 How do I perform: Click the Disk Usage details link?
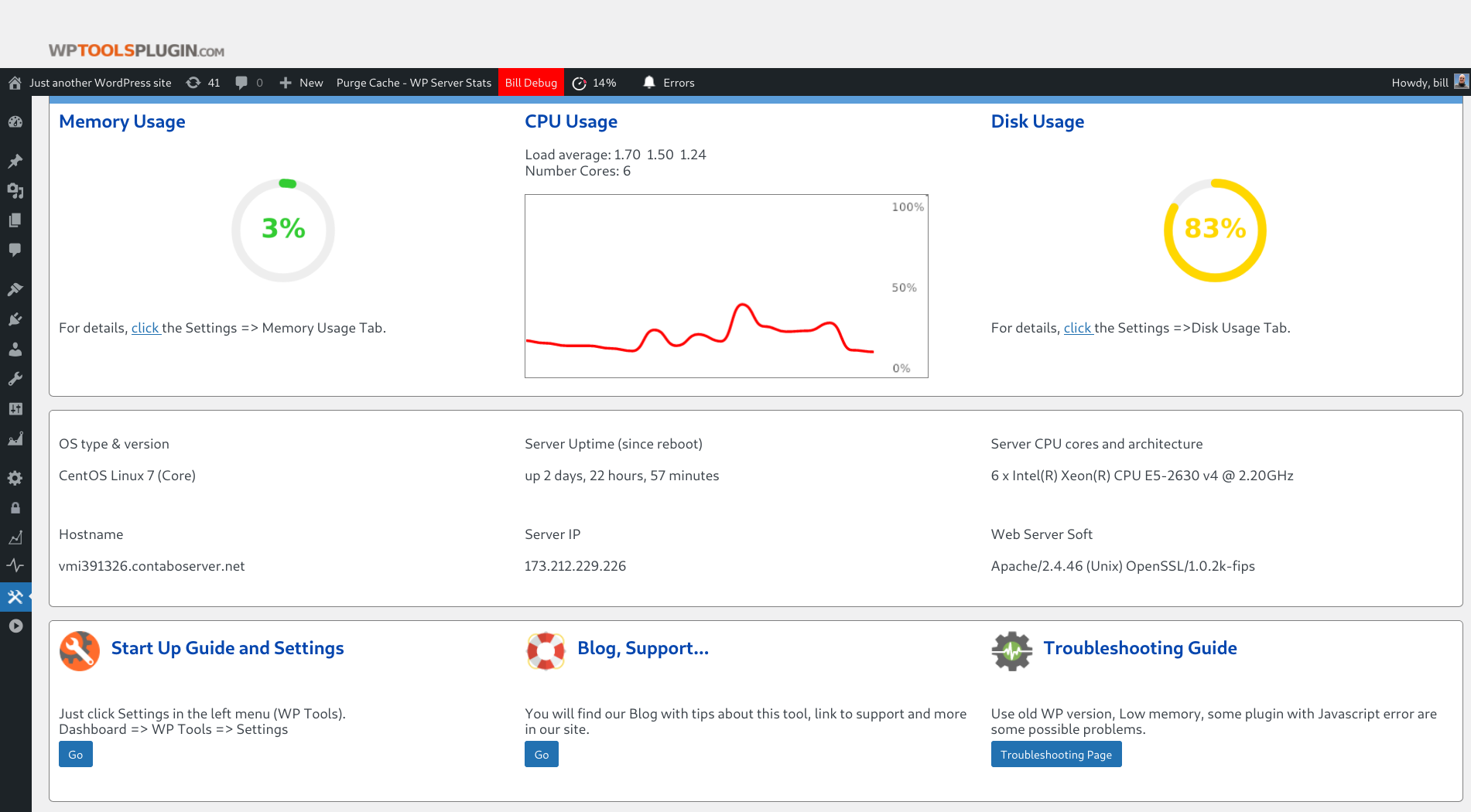1077,328
